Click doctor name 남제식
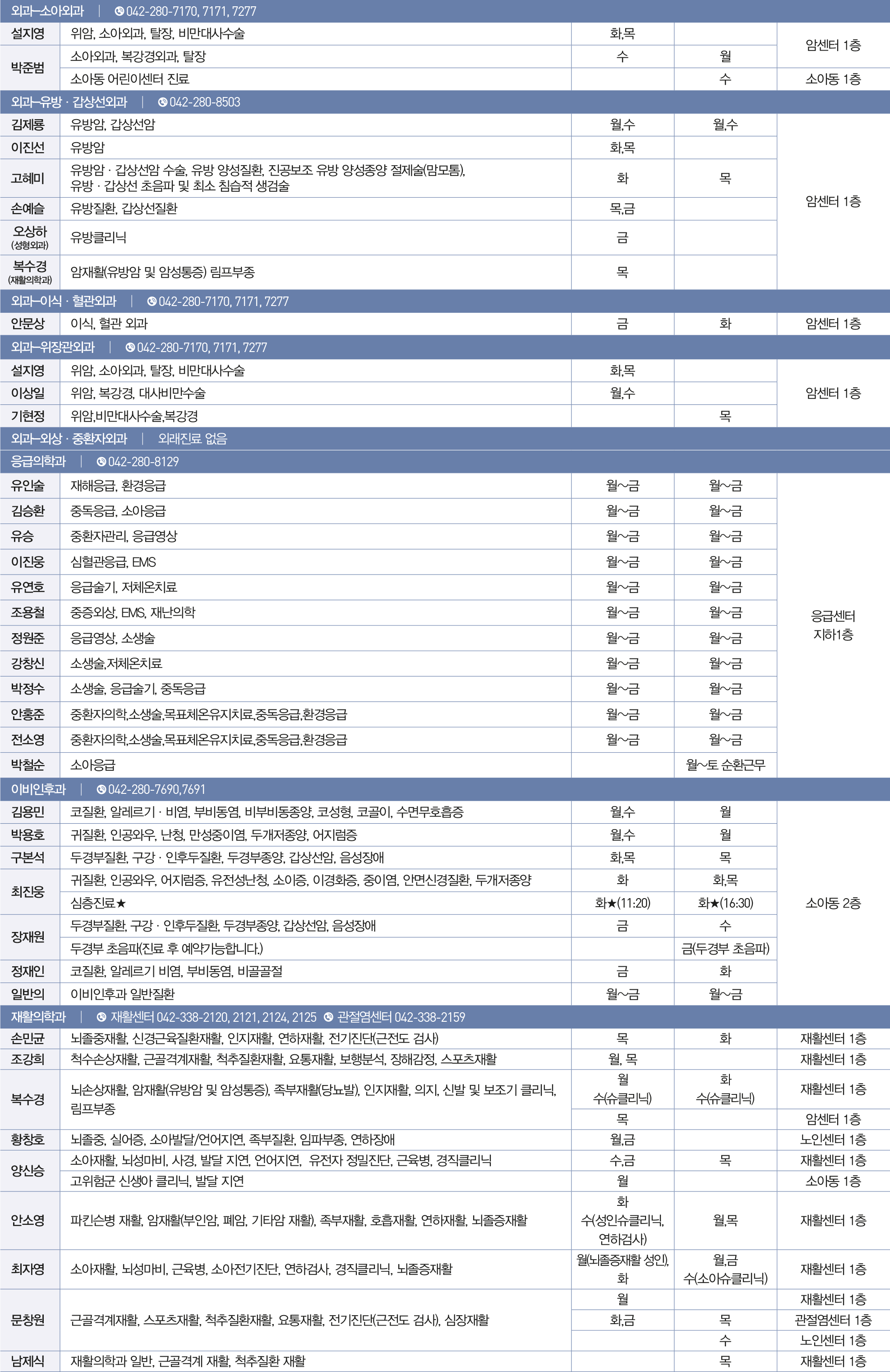890x1372 pixels. coord(28,1361)
